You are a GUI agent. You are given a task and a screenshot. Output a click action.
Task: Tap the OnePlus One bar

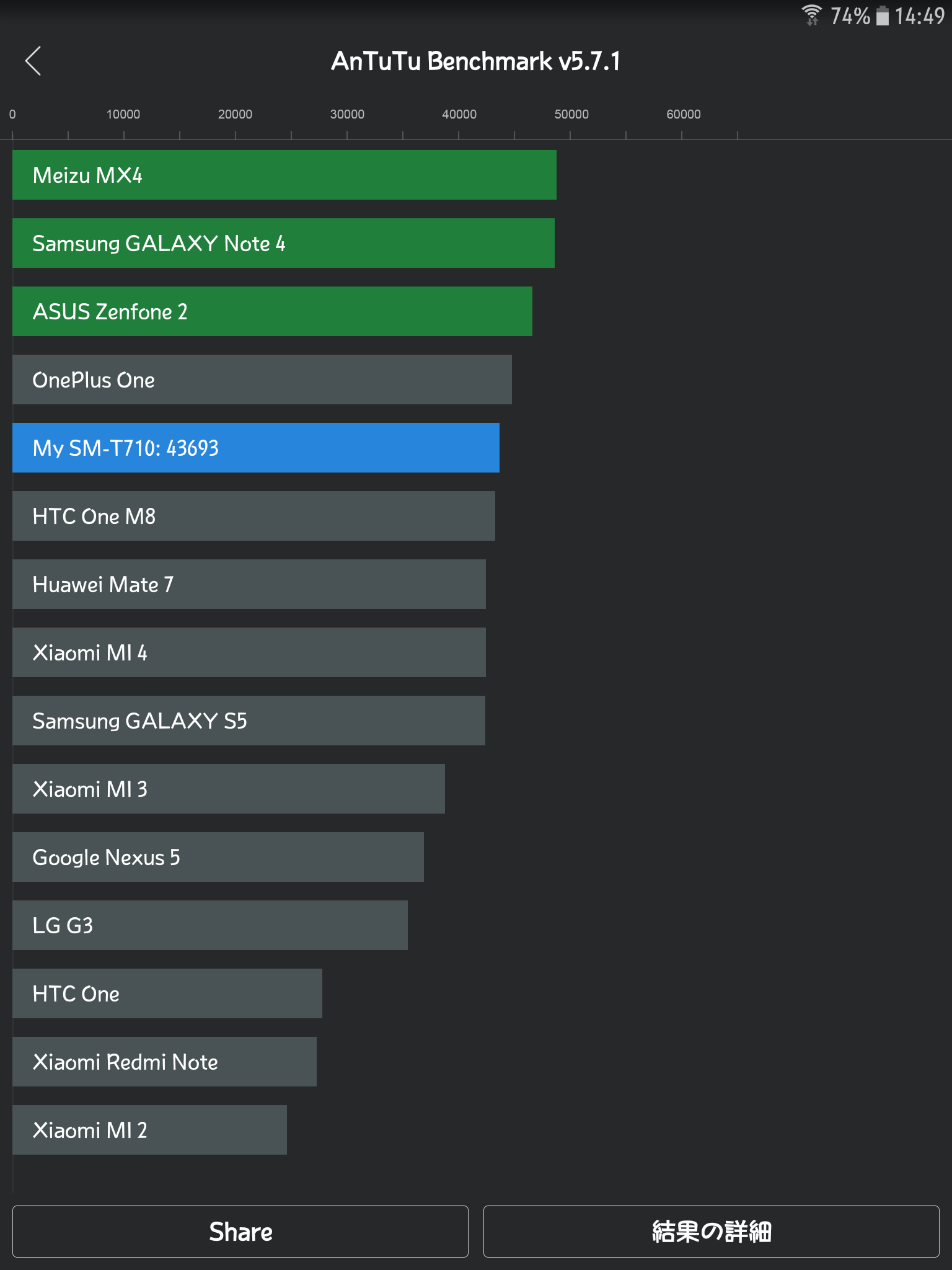(x=262, y=380)
